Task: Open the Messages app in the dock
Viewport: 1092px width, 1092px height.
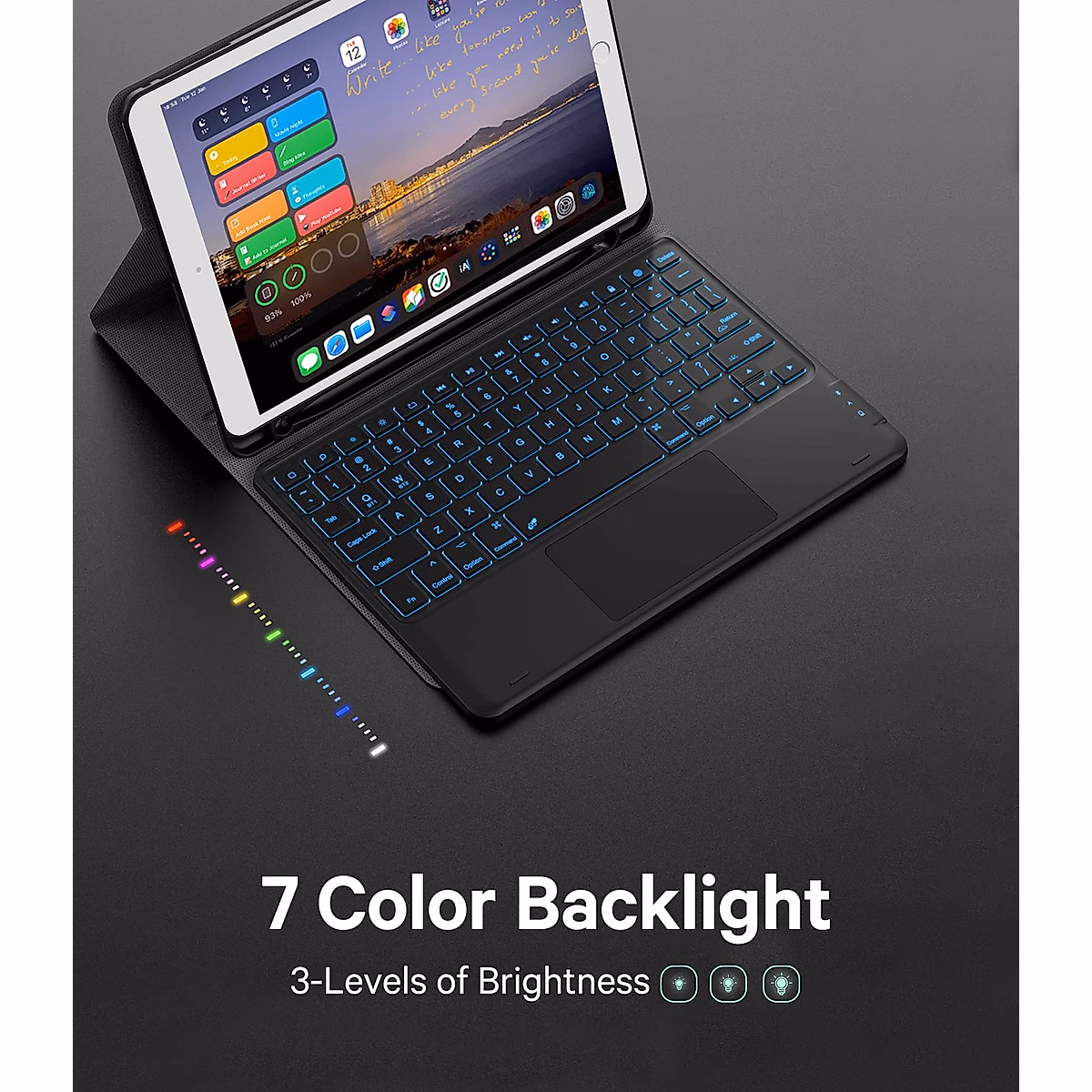Action: point(309,362)
